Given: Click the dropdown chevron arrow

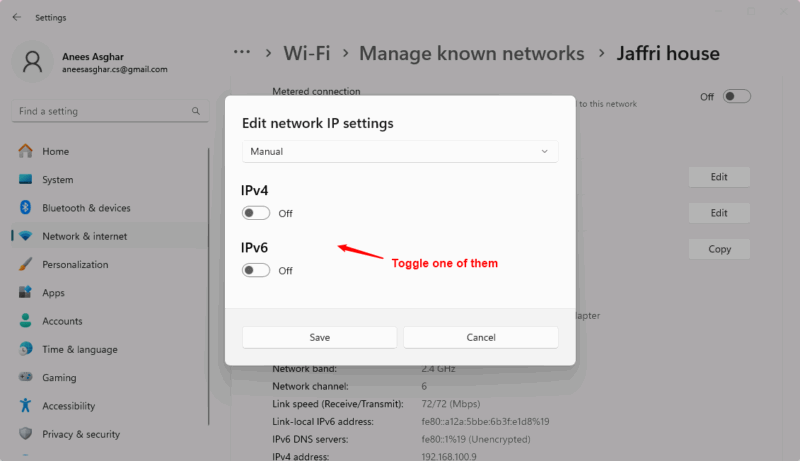Looking at the screenshot, I should pyautogui.click(x=544, y=151).
